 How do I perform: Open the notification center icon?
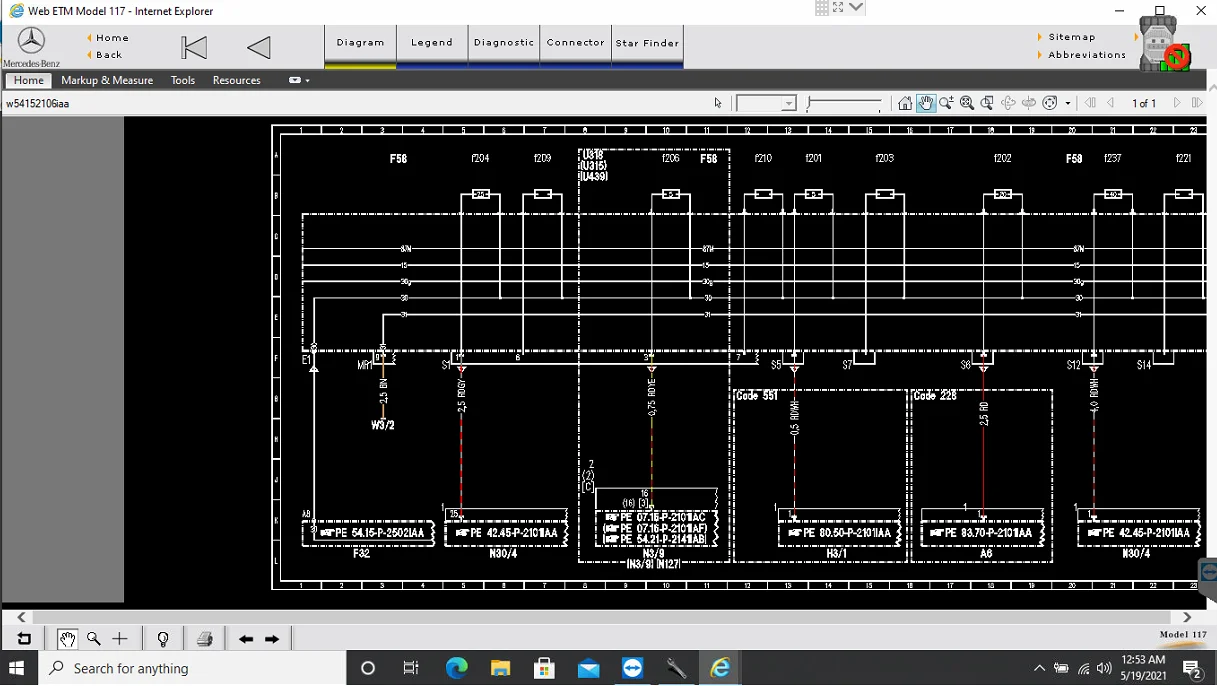tap(1192, 668)
